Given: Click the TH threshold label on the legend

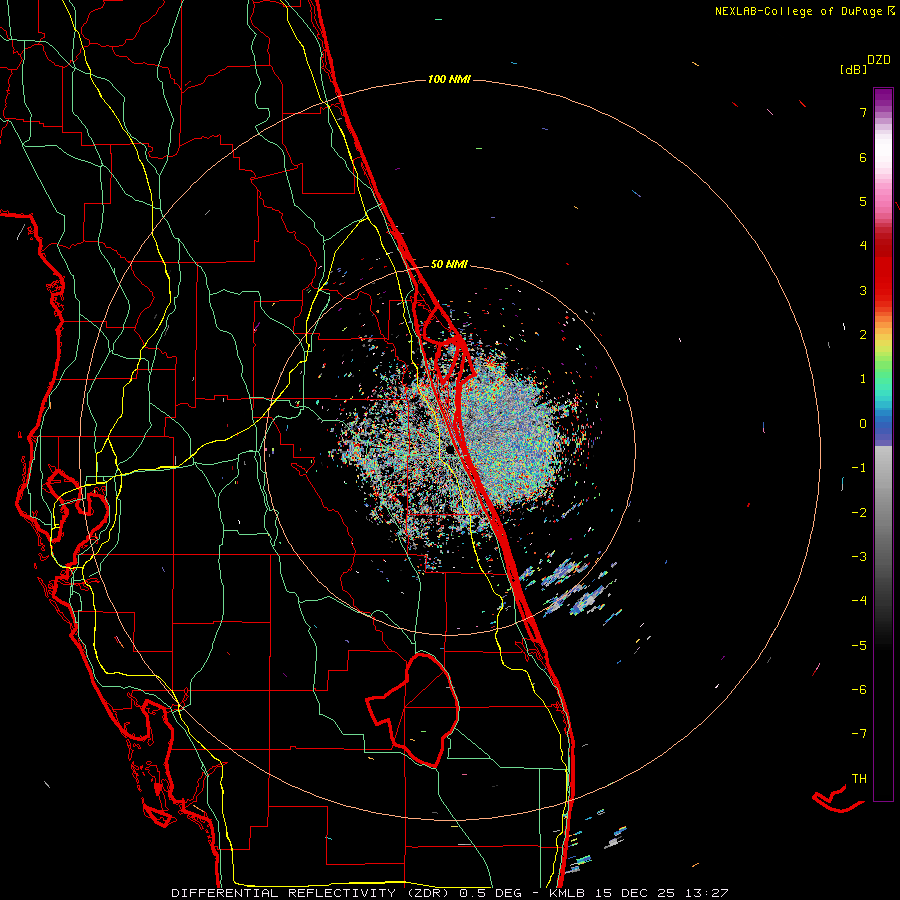Looking at the screenshot, I should tap(859, 779).
